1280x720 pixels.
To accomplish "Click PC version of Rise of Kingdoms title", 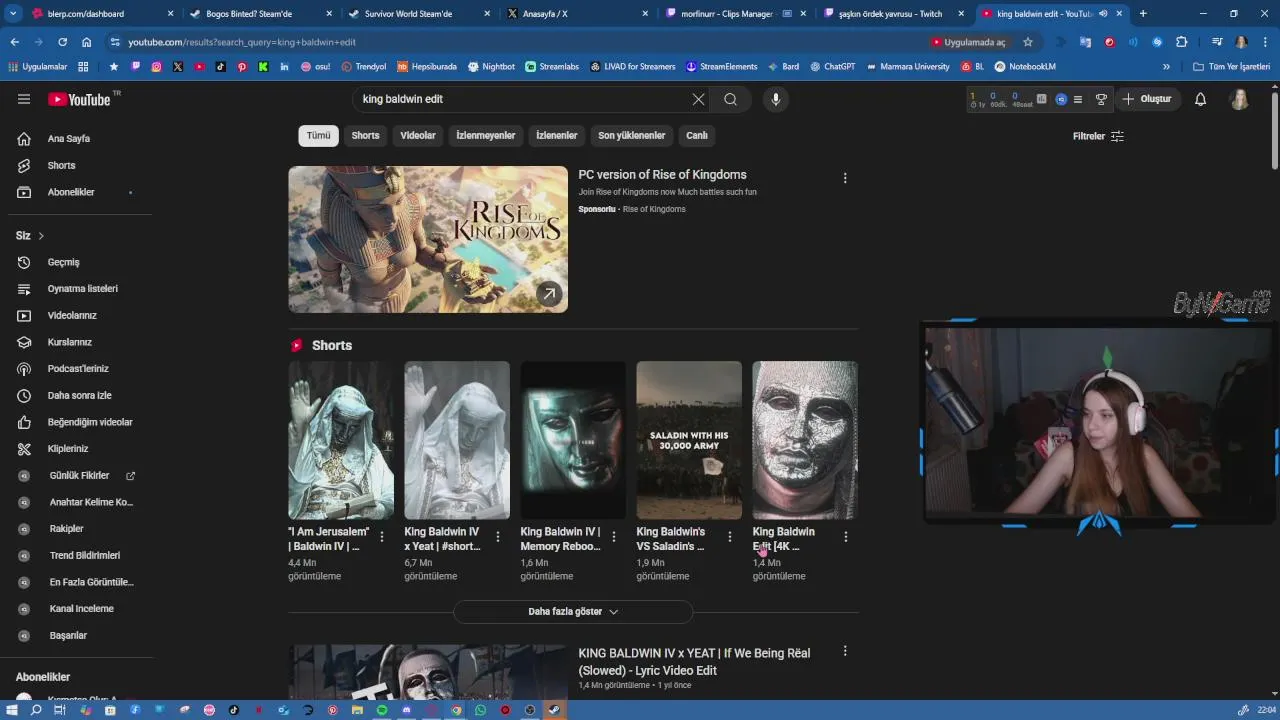I will [662, 175].
